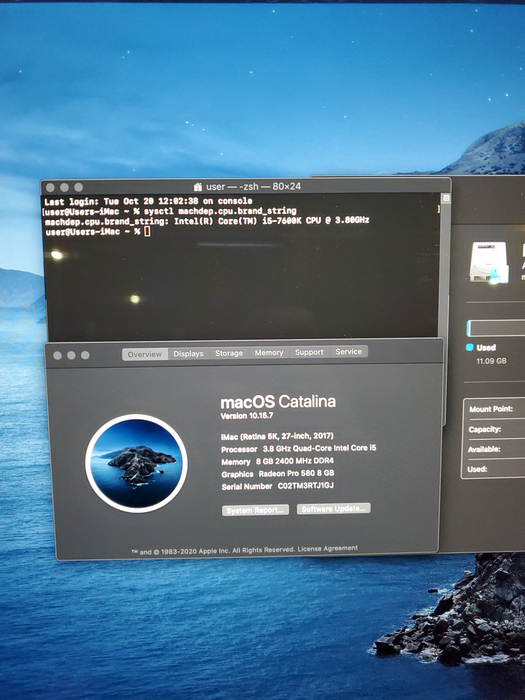Open the Service tab
Viewport: 525px width, 700px height.
coord(349,352)
